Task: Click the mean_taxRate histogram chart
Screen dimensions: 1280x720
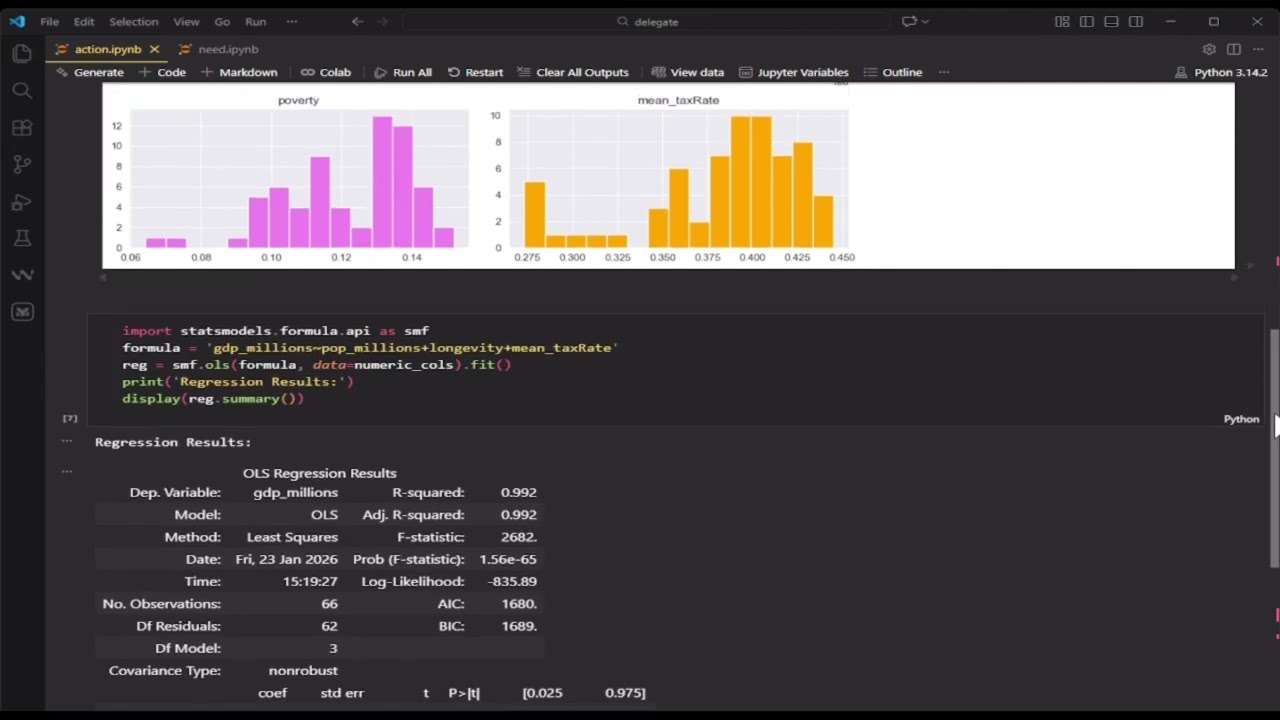Action: (678, 179)
